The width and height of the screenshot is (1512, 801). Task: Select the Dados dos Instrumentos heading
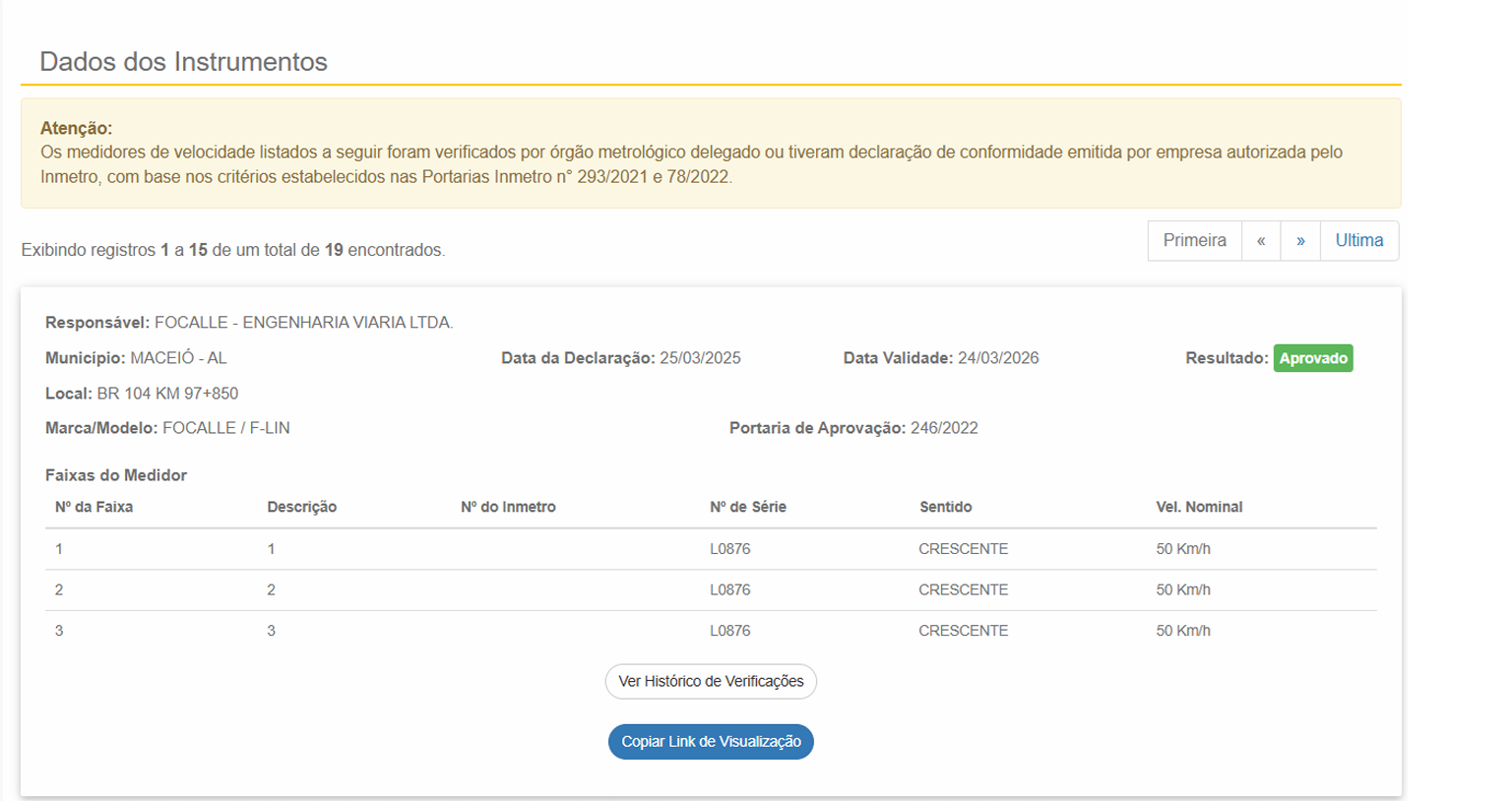[183, 61]
